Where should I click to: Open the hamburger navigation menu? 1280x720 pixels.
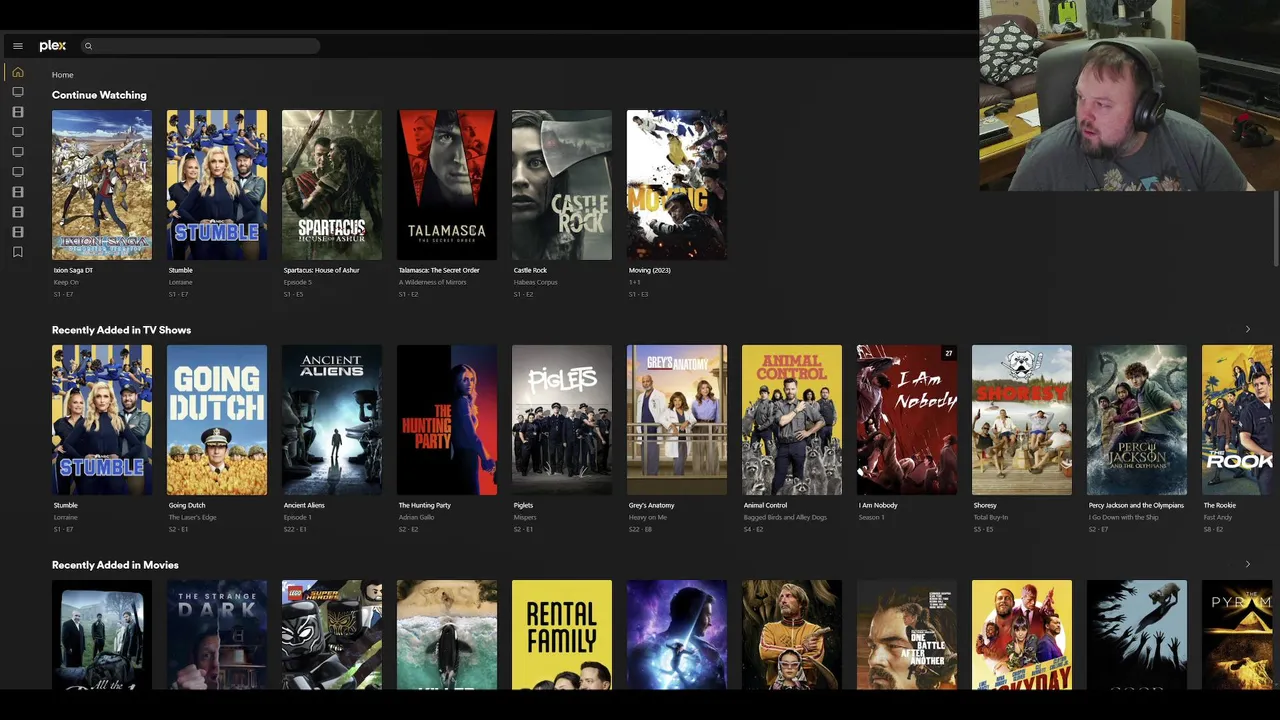click(x=17, y=46)
